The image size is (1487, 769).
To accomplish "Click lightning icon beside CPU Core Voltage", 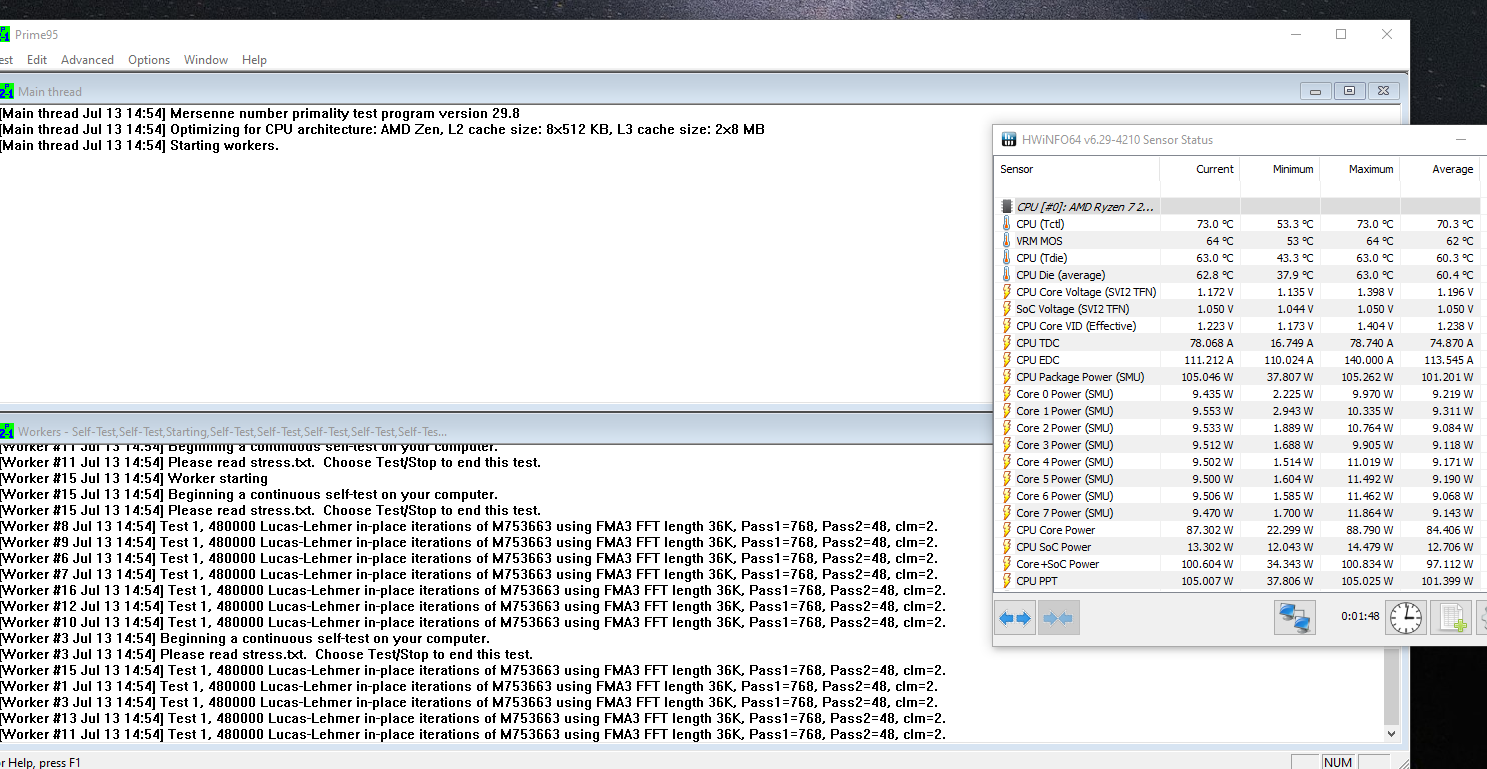I will coord(1007,292).
